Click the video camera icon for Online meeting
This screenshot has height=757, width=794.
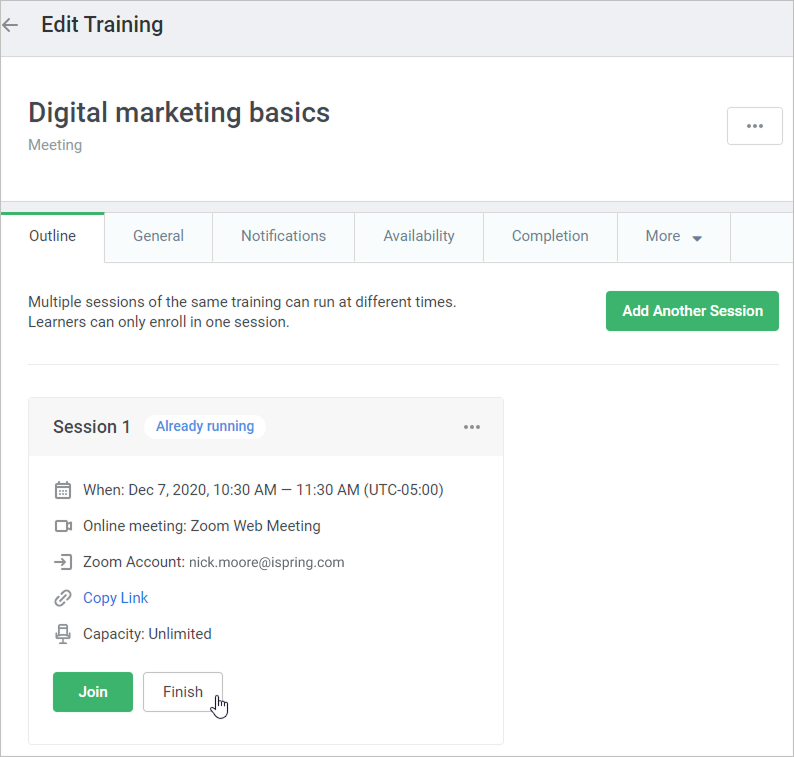point(63,526)
